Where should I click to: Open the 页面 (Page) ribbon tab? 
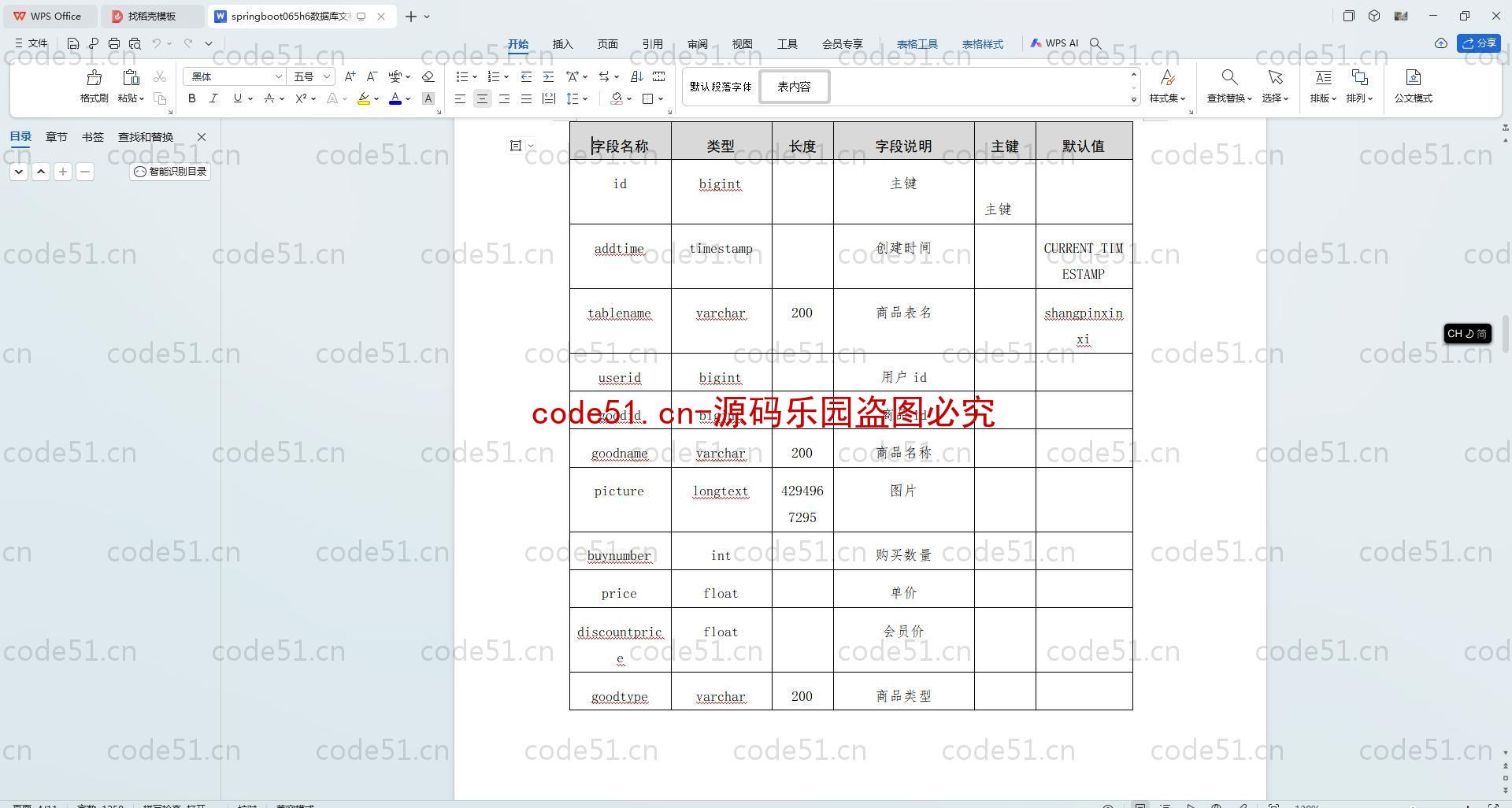[x=607, y=44]
